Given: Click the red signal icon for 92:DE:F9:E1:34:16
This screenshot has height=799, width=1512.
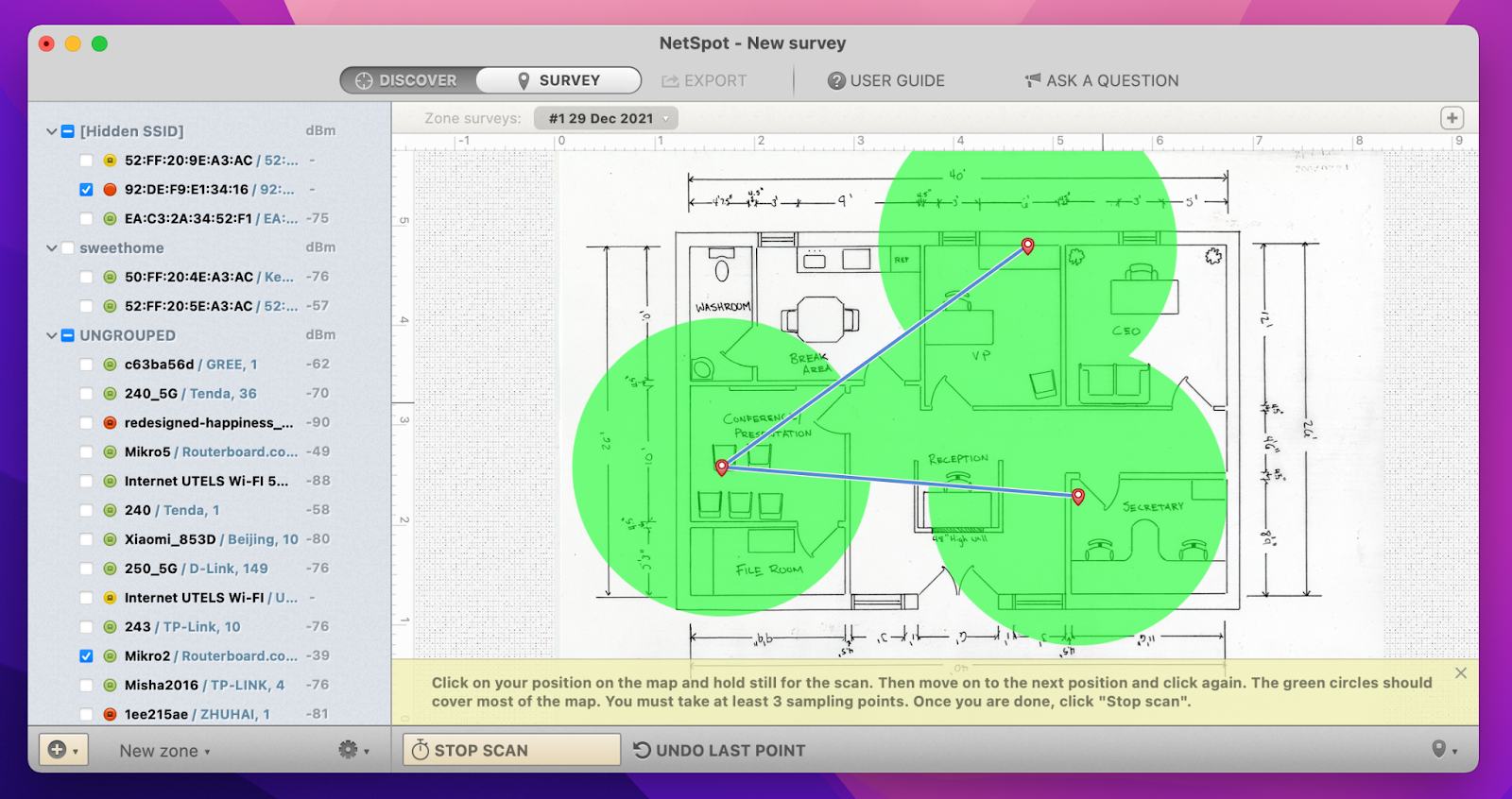Looking at the screenshot, I should (x=110, y=190).
